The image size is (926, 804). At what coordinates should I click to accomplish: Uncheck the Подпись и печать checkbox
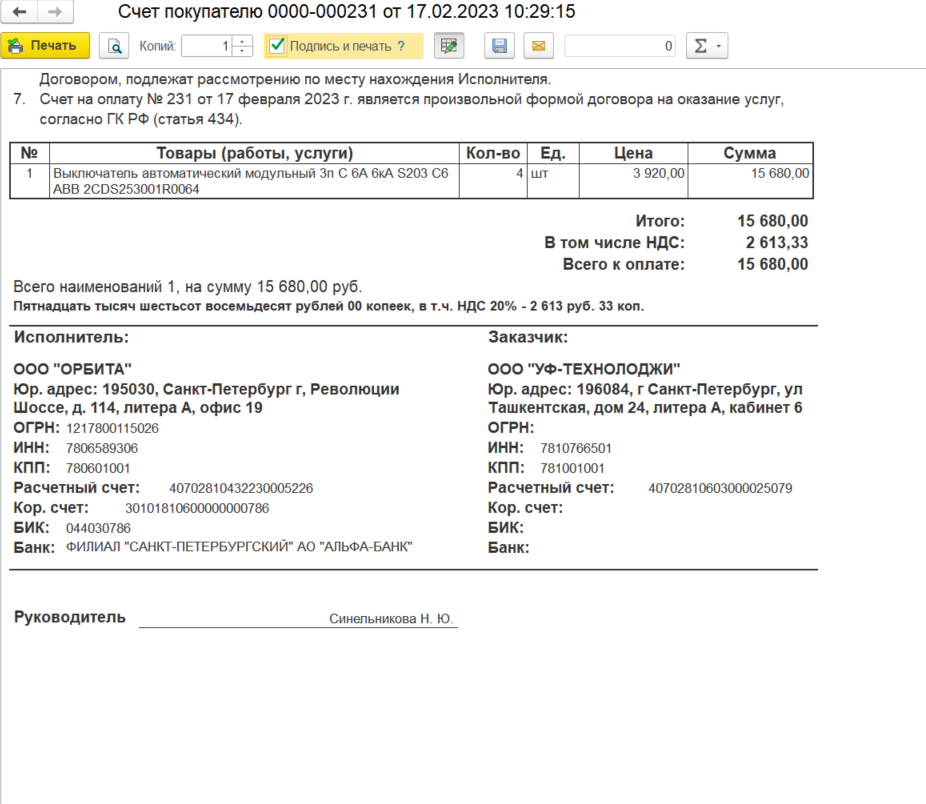click(278, 46)
